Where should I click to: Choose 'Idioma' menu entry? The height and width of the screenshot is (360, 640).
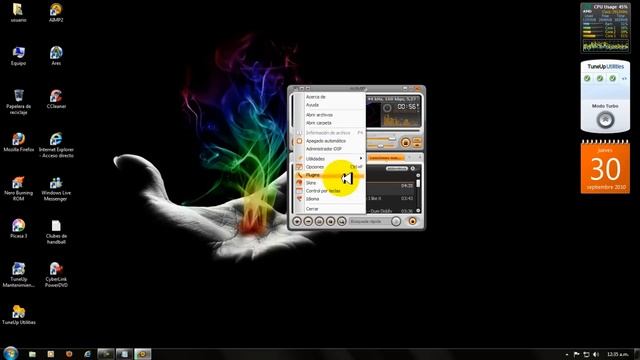click(x=330, y=199)
